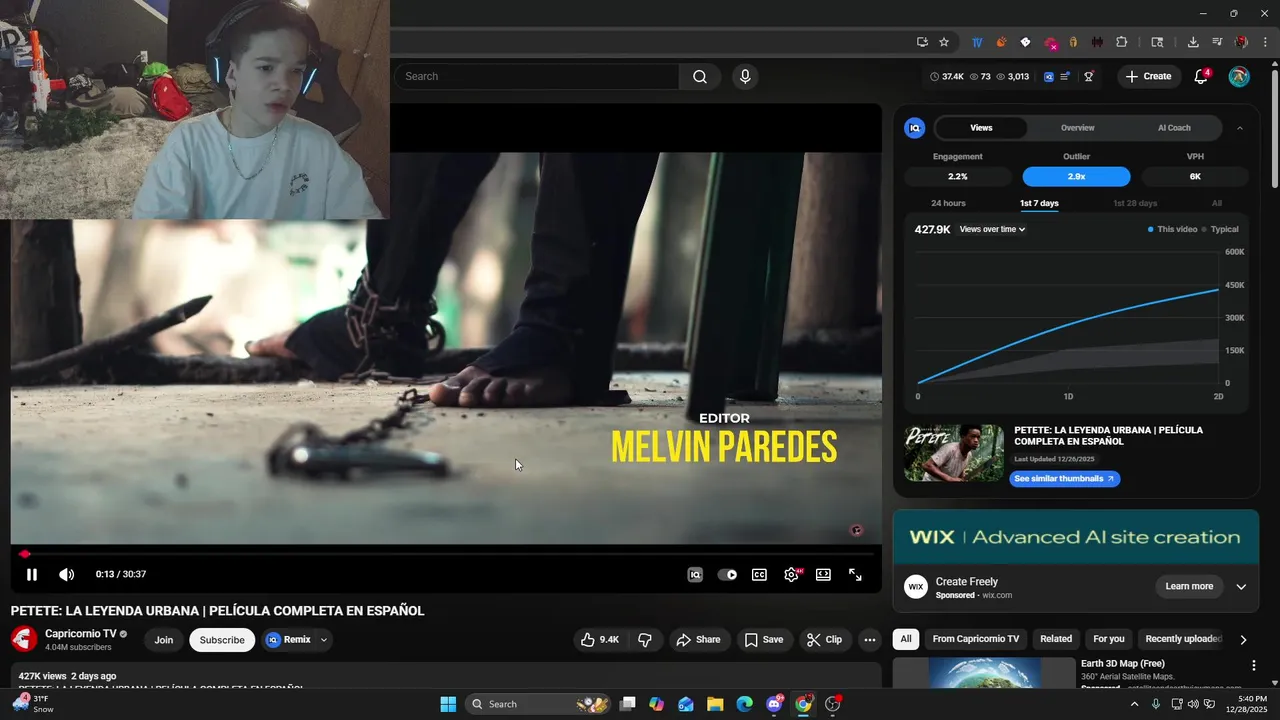Screen dimensions: 1280x720
Task: Open more actions three dots under video
Action: pos(870,640)
